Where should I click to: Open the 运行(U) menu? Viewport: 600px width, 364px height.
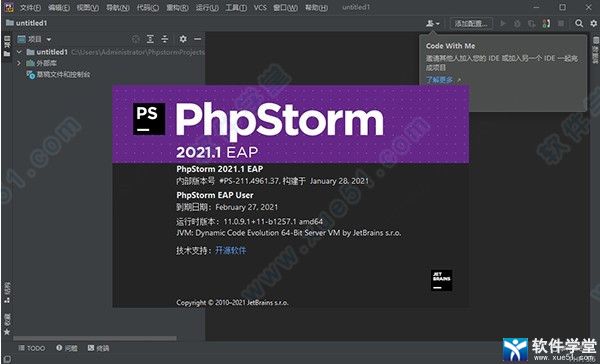[207, 8]
